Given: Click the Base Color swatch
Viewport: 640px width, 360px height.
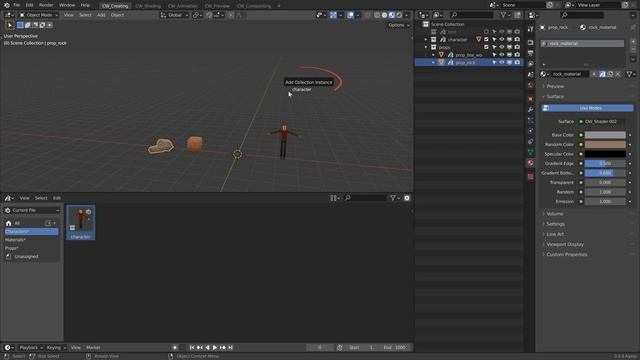Looking at the screenshot, I should coord(605,135).
